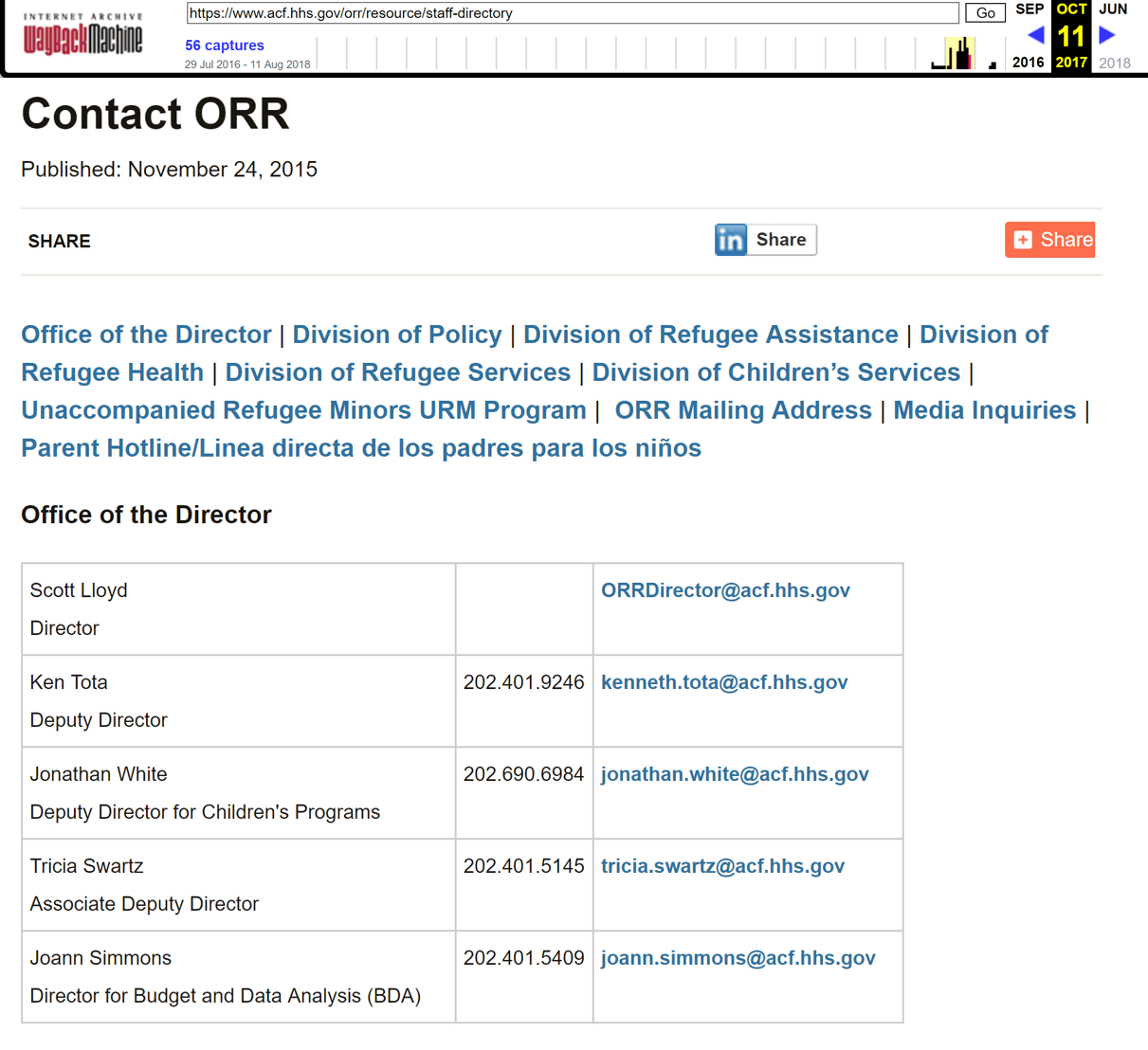Go to next capture with right arrow
Screen dimensions: 1148x1050
1106,35
